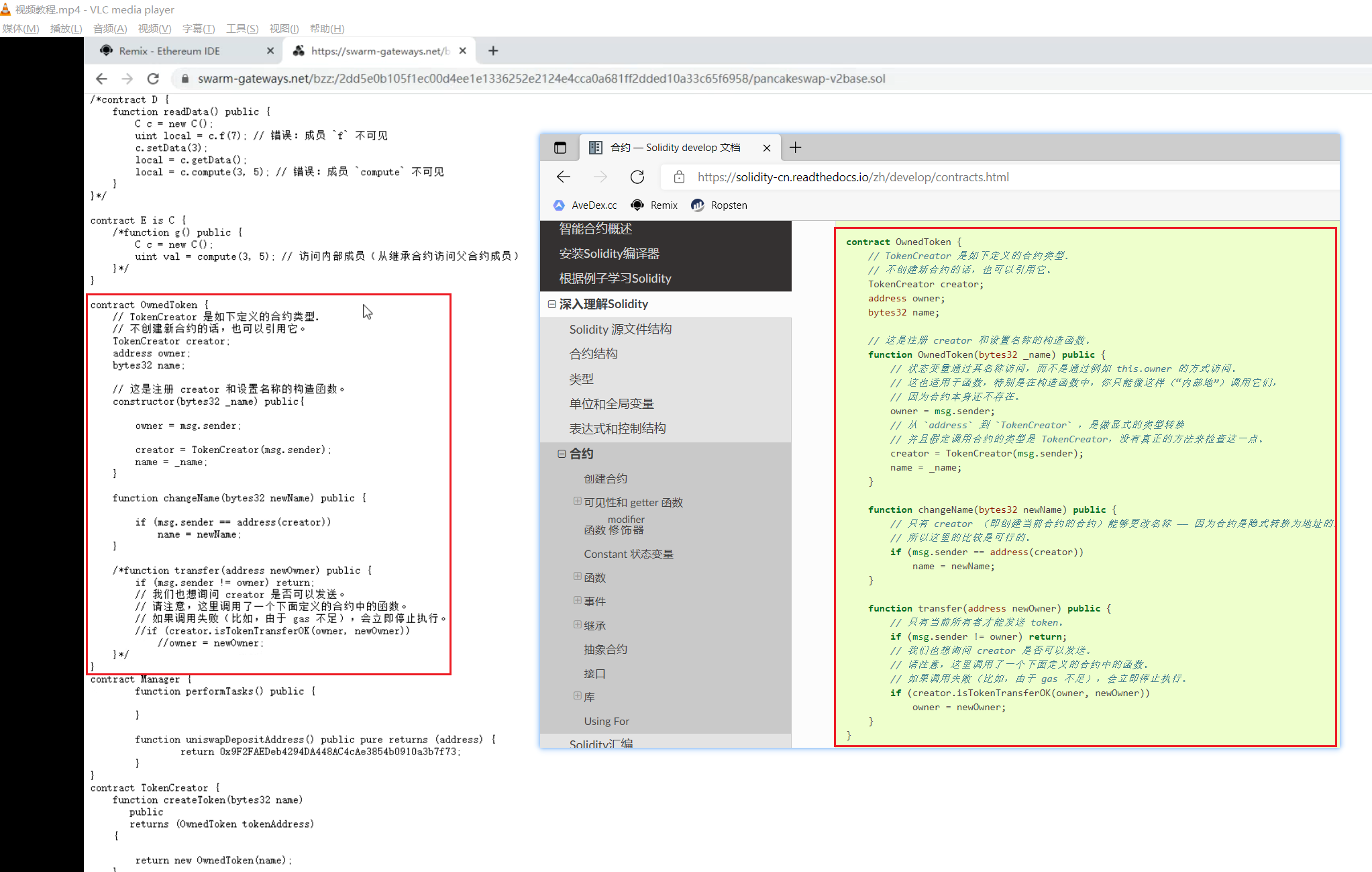Screen dimensions: 1372x872
Task: Open the Ropsten bookmark
Action: coord(719,205)
